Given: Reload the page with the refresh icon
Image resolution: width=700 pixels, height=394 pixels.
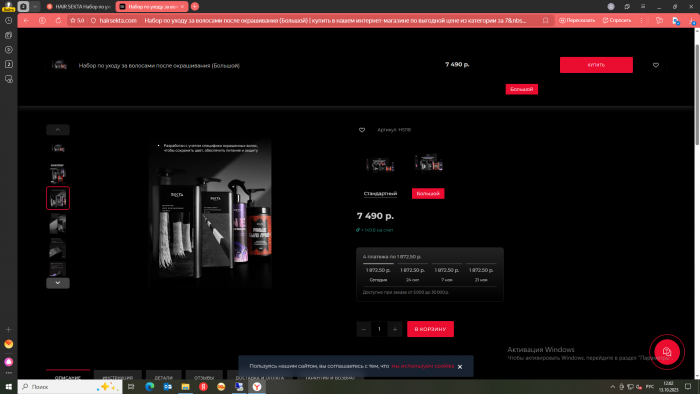Looking at the screenshot, I should click(58, 21).
